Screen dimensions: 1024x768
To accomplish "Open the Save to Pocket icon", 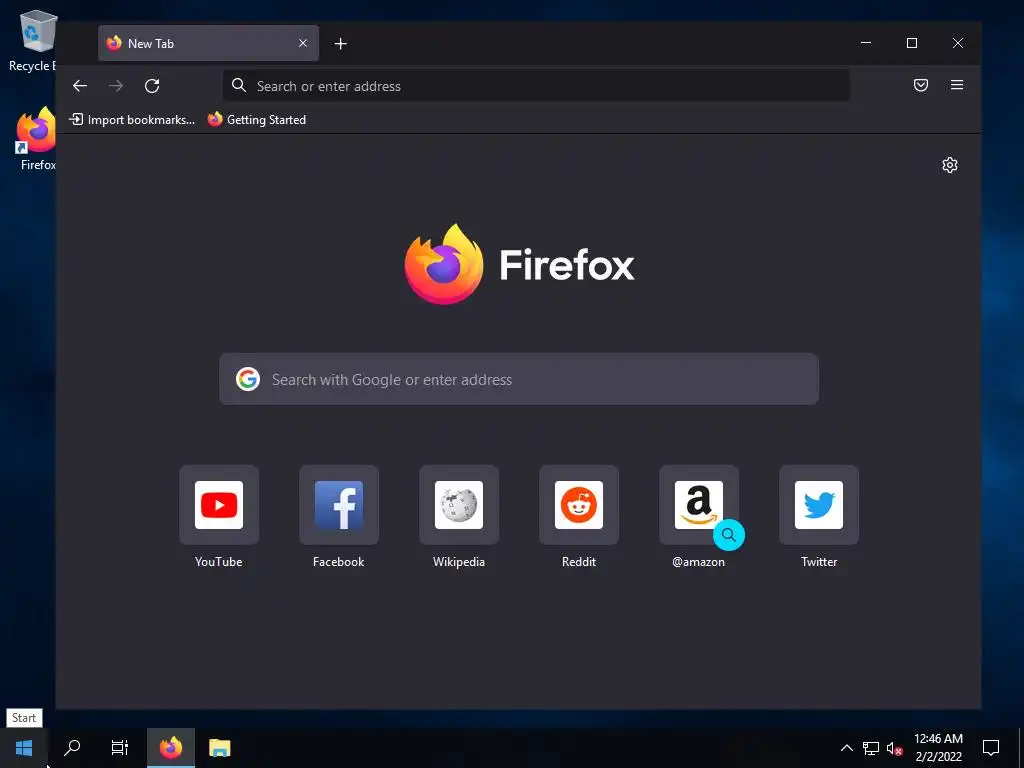I will 921,85.
